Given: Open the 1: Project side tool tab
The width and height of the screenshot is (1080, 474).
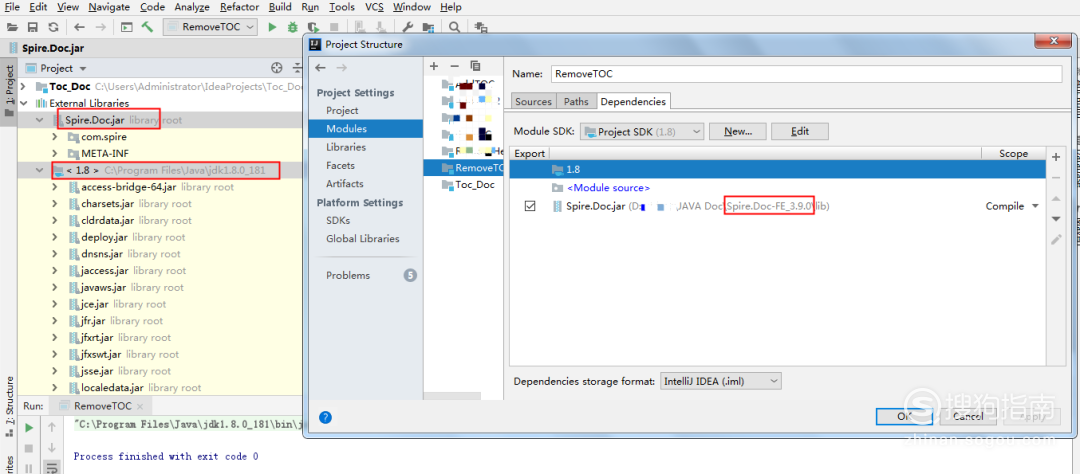Looking at the screenshot, I should [x=9, y=90].
